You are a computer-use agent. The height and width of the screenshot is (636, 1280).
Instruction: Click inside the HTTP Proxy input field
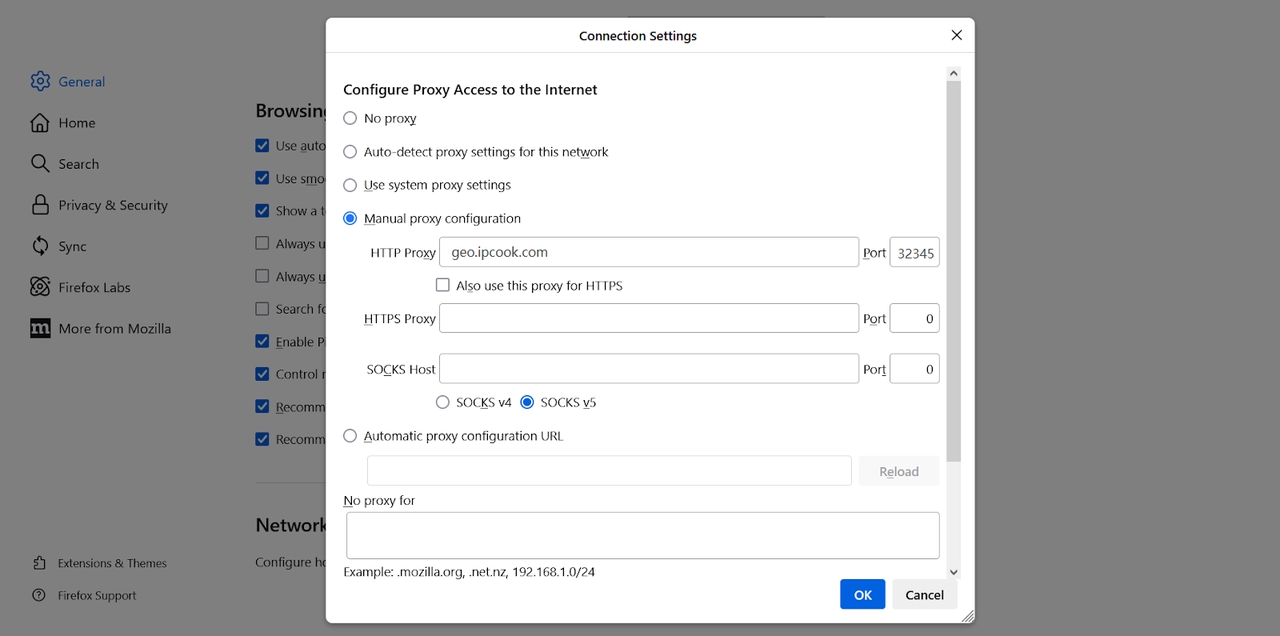point(648,251)
